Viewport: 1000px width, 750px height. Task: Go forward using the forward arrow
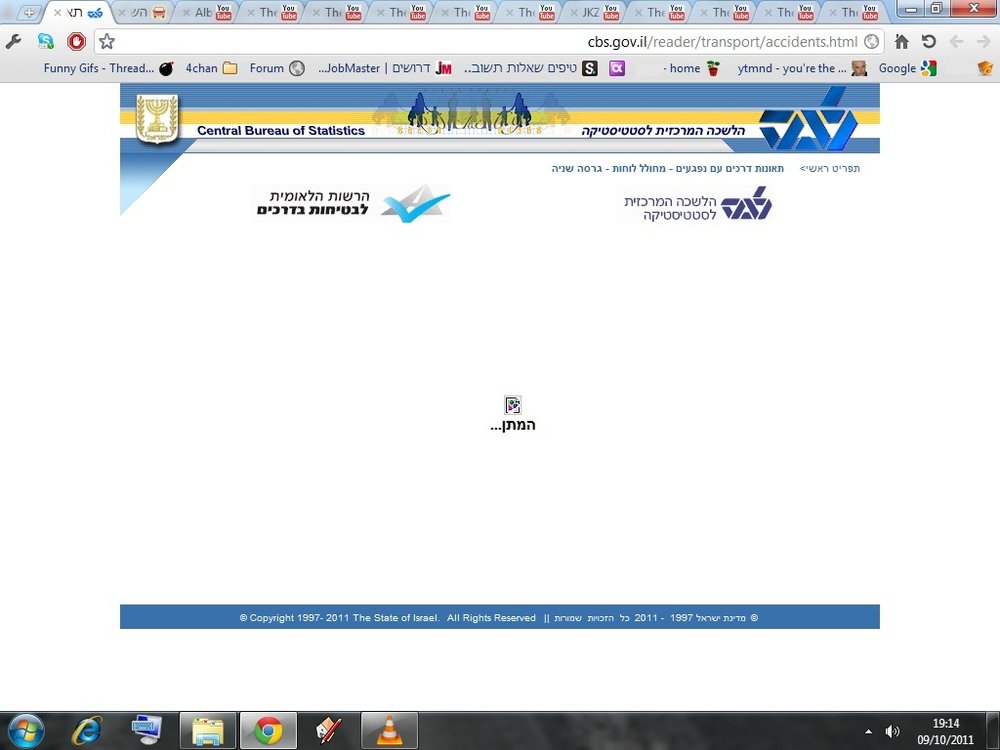(x=983, y=42)
